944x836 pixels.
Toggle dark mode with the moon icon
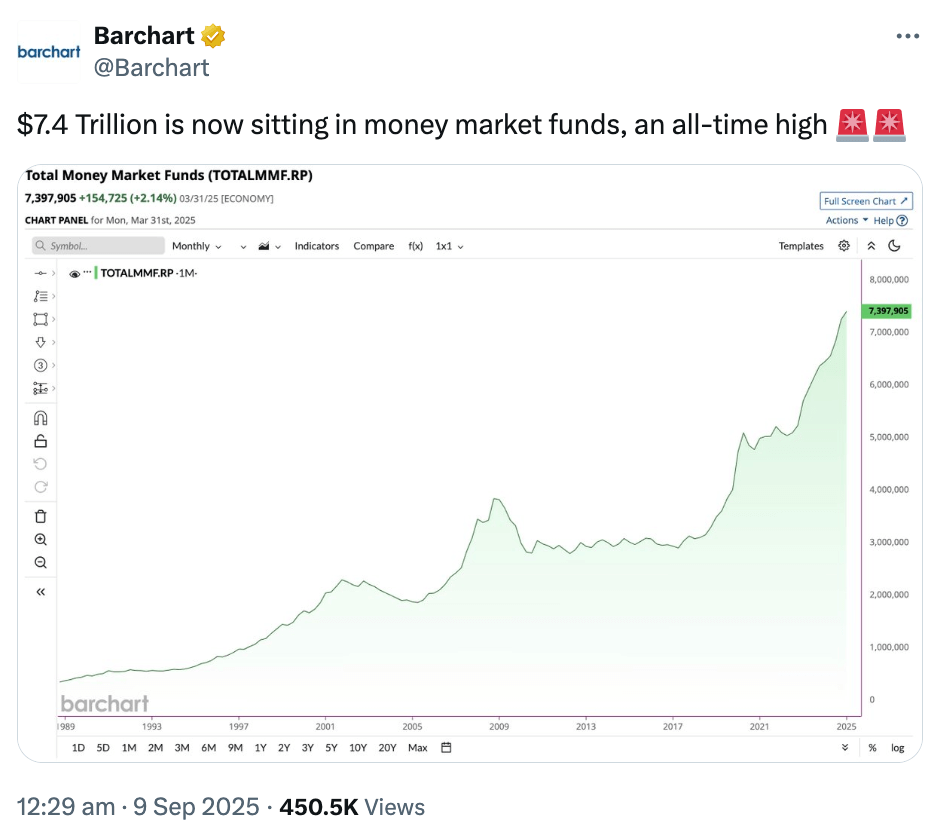click(x=894, y=246)
